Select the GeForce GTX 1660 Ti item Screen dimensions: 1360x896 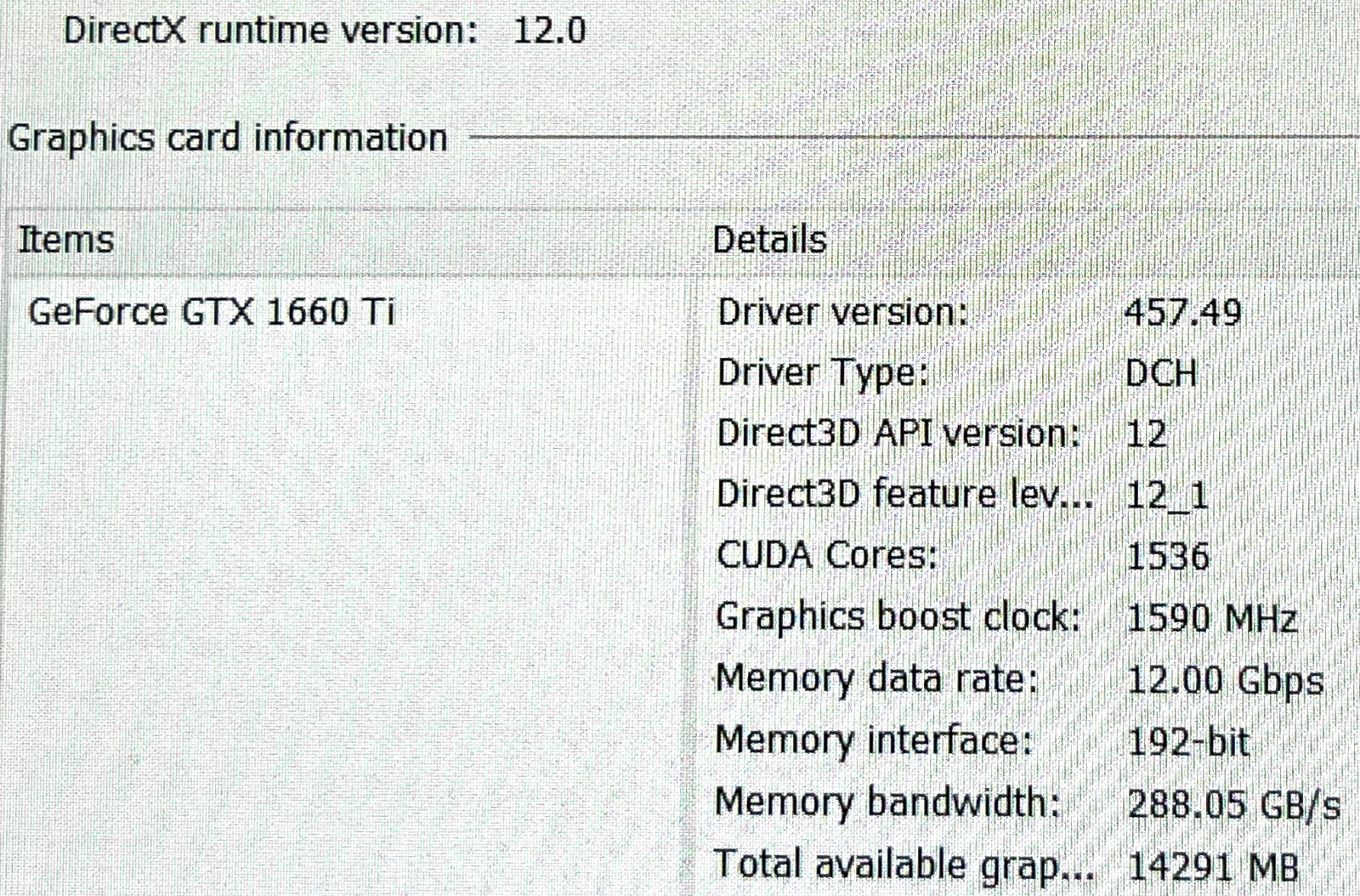point(211,311)
